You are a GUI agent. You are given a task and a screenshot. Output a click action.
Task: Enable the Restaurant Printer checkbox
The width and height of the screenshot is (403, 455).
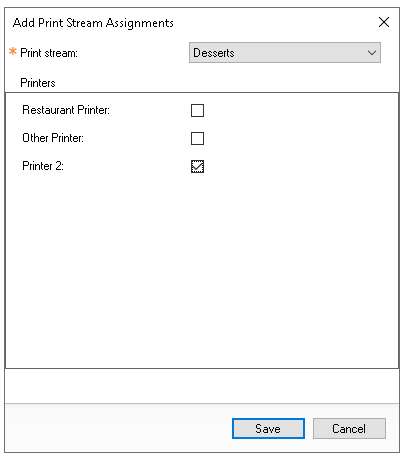tap(197, 110)
